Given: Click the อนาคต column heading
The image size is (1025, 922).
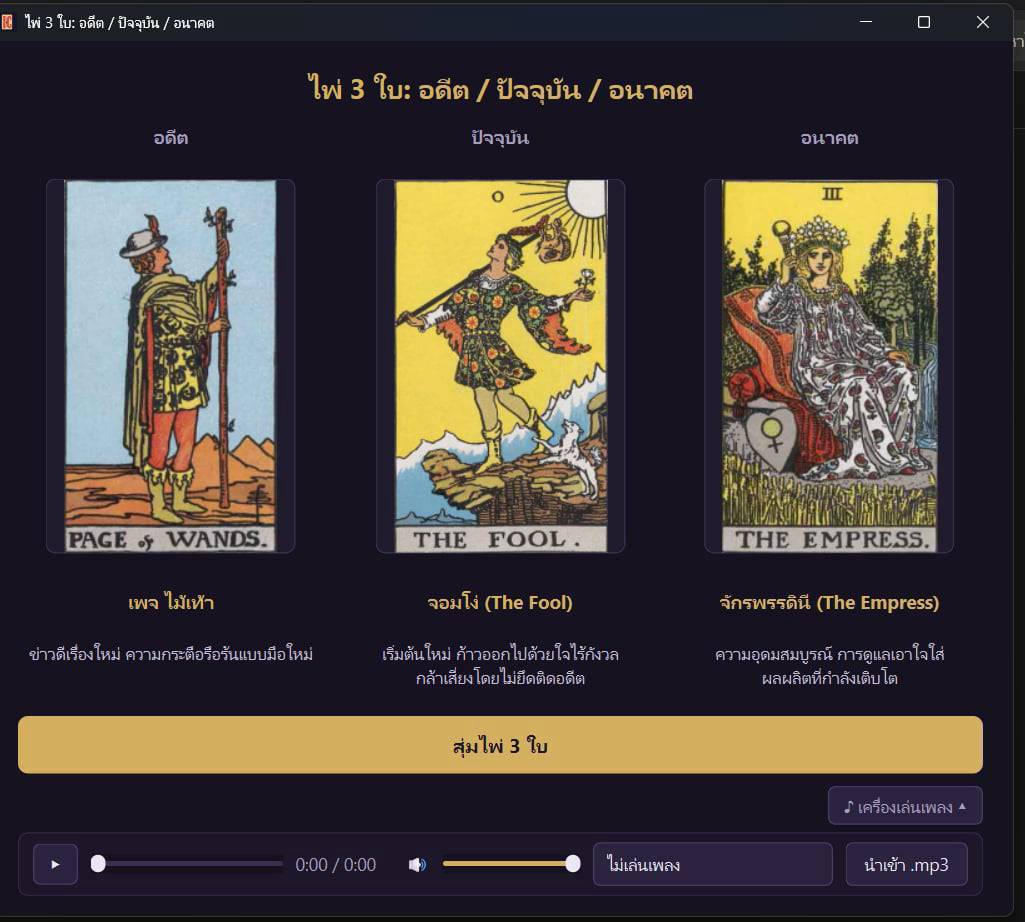Looking at the screenshot, I should tap(829, 138).
